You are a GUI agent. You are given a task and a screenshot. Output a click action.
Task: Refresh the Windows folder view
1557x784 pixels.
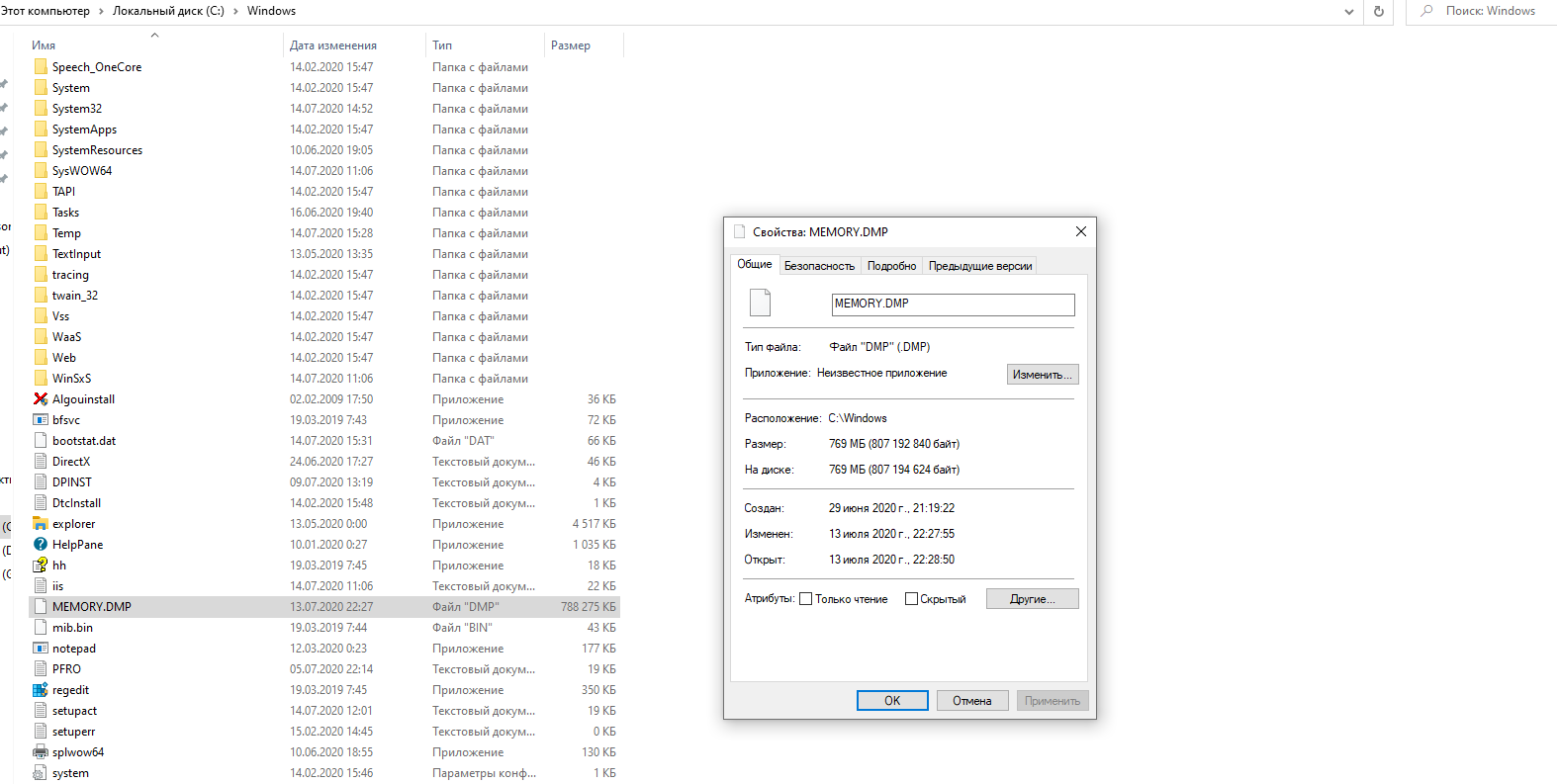click(1378, 11)
